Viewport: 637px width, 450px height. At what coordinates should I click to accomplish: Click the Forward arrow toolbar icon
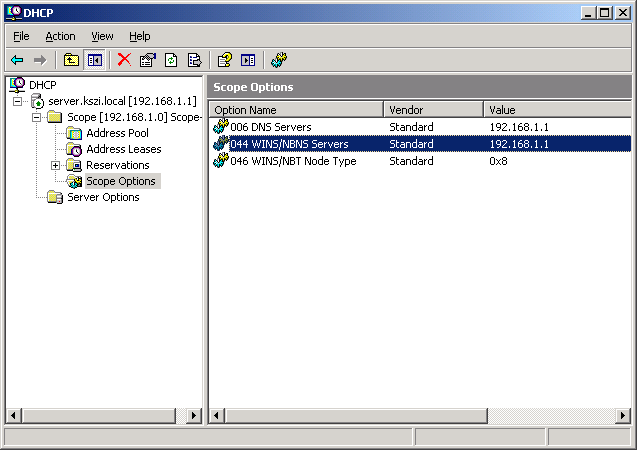tap(40, 61)
